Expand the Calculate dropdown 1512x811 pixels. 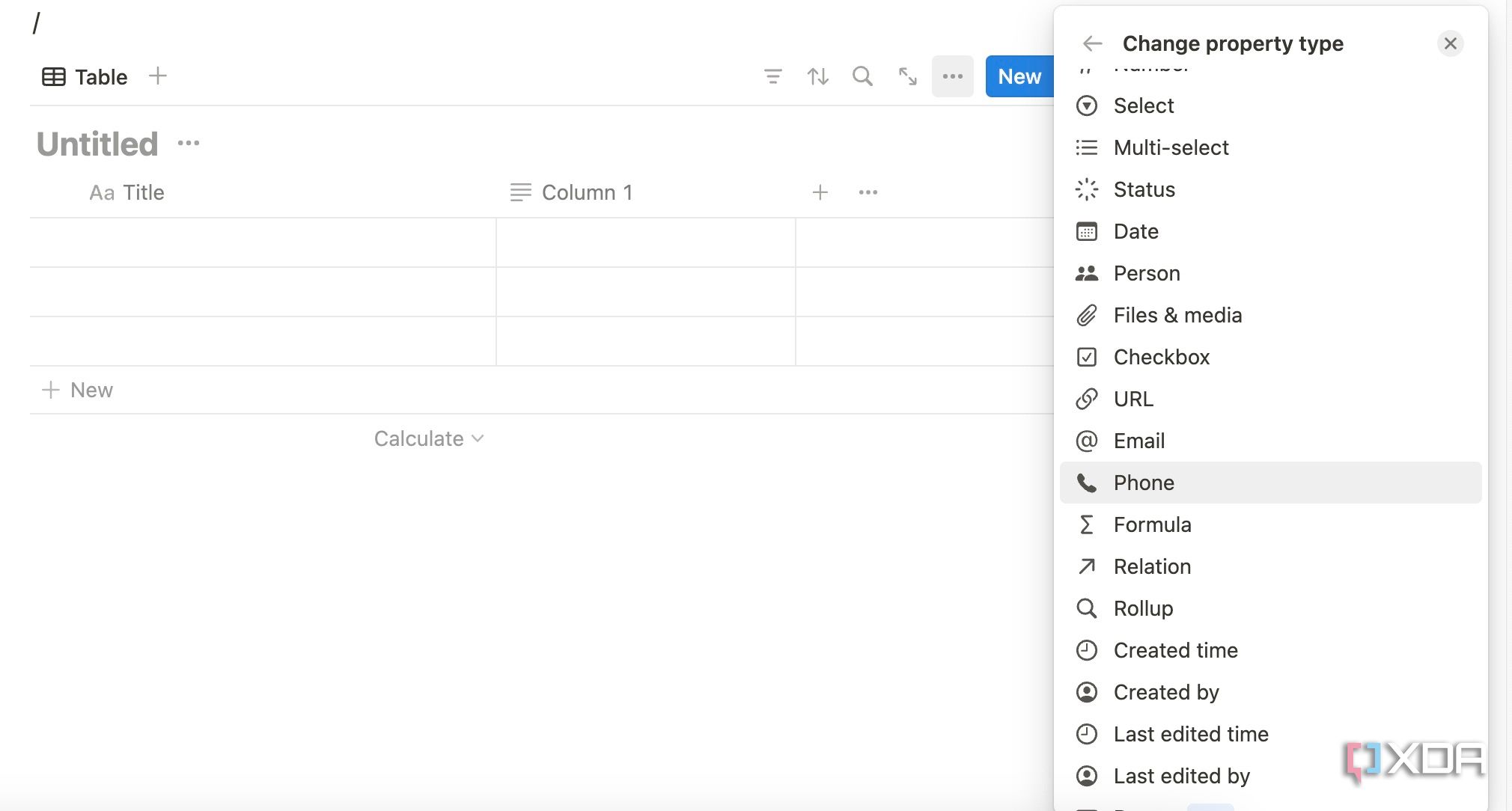[429, 438]
